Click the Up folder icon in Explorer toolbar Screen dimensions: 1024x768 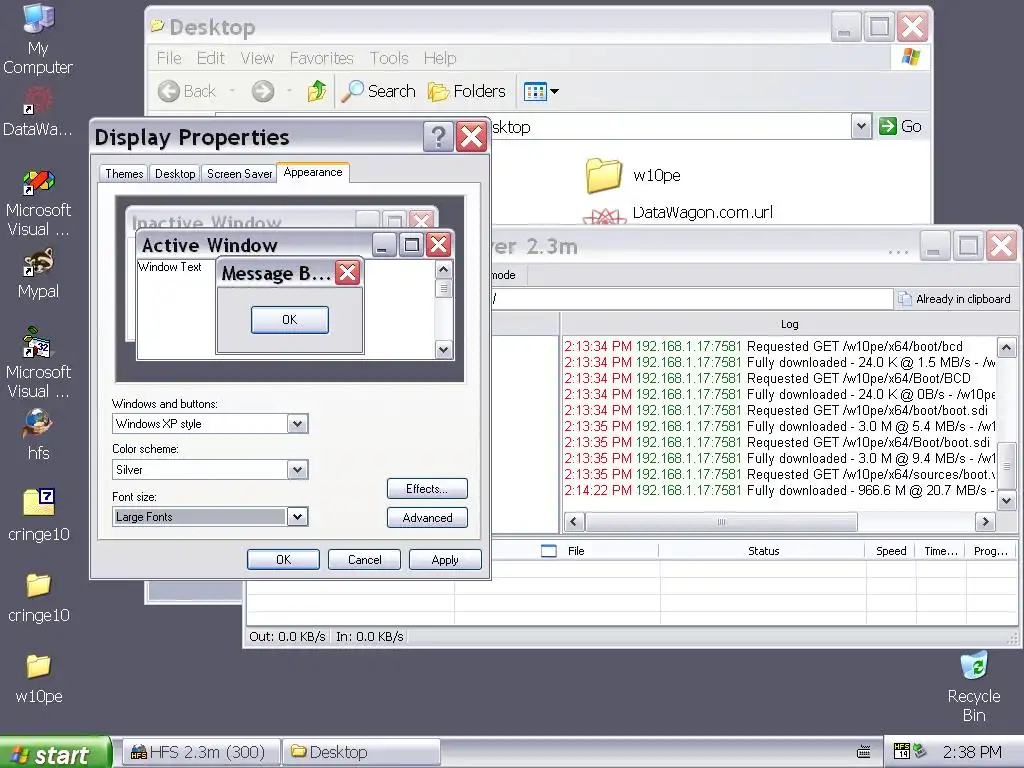click(x=317, y=91)
